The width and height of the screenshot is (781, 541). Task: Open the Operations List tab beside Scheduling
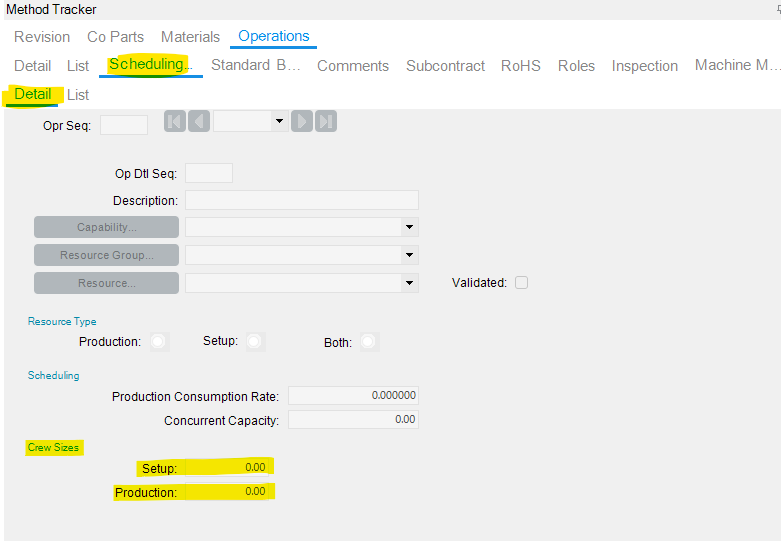[78, 66]
